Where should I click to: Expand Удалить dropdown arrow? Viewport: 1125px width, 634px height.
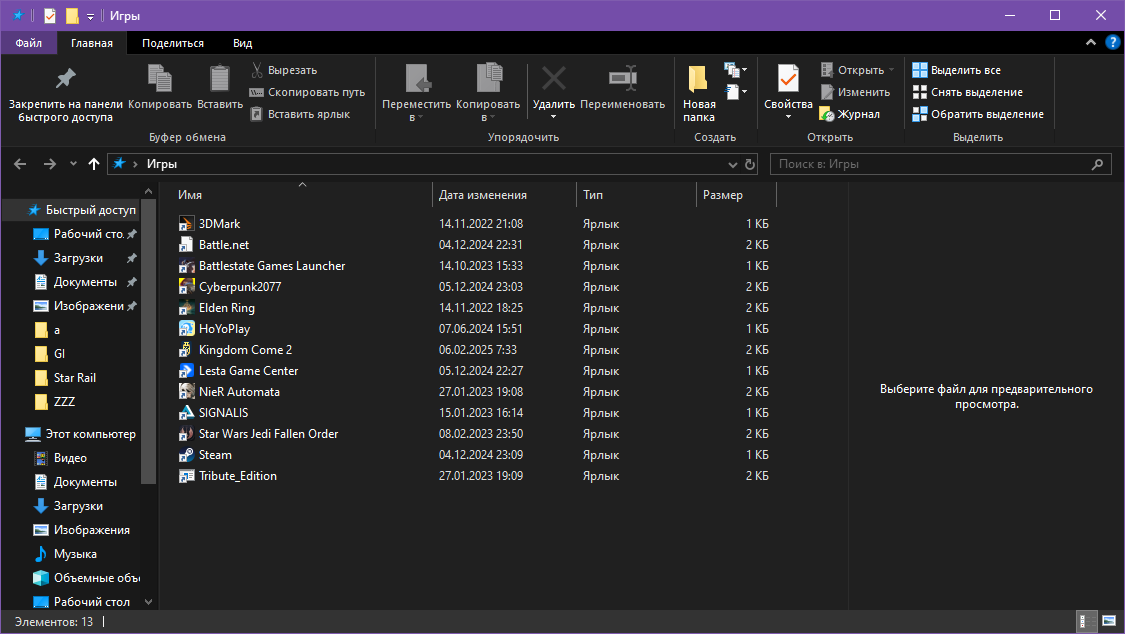coord(553,116)
